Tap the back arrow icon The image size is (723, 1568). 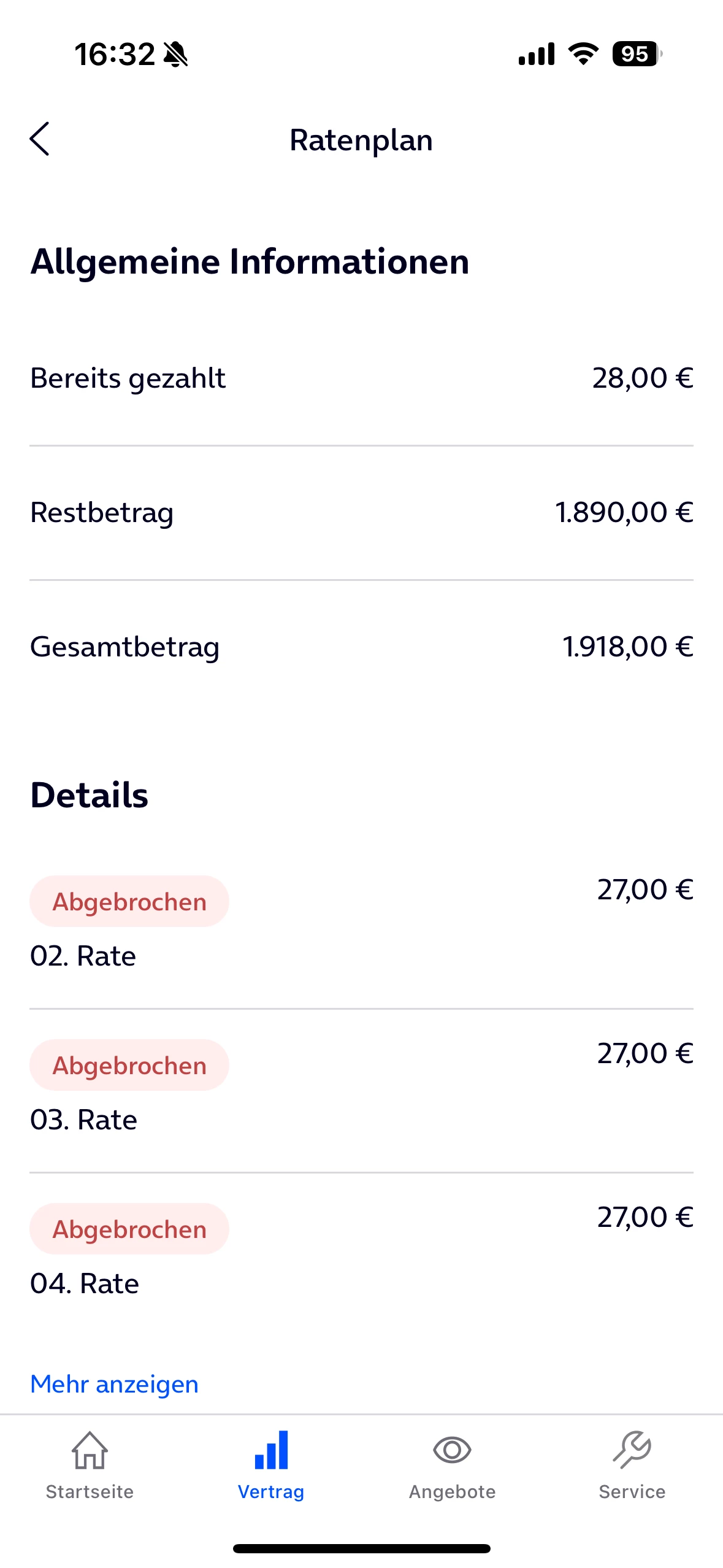coord(40,139)
